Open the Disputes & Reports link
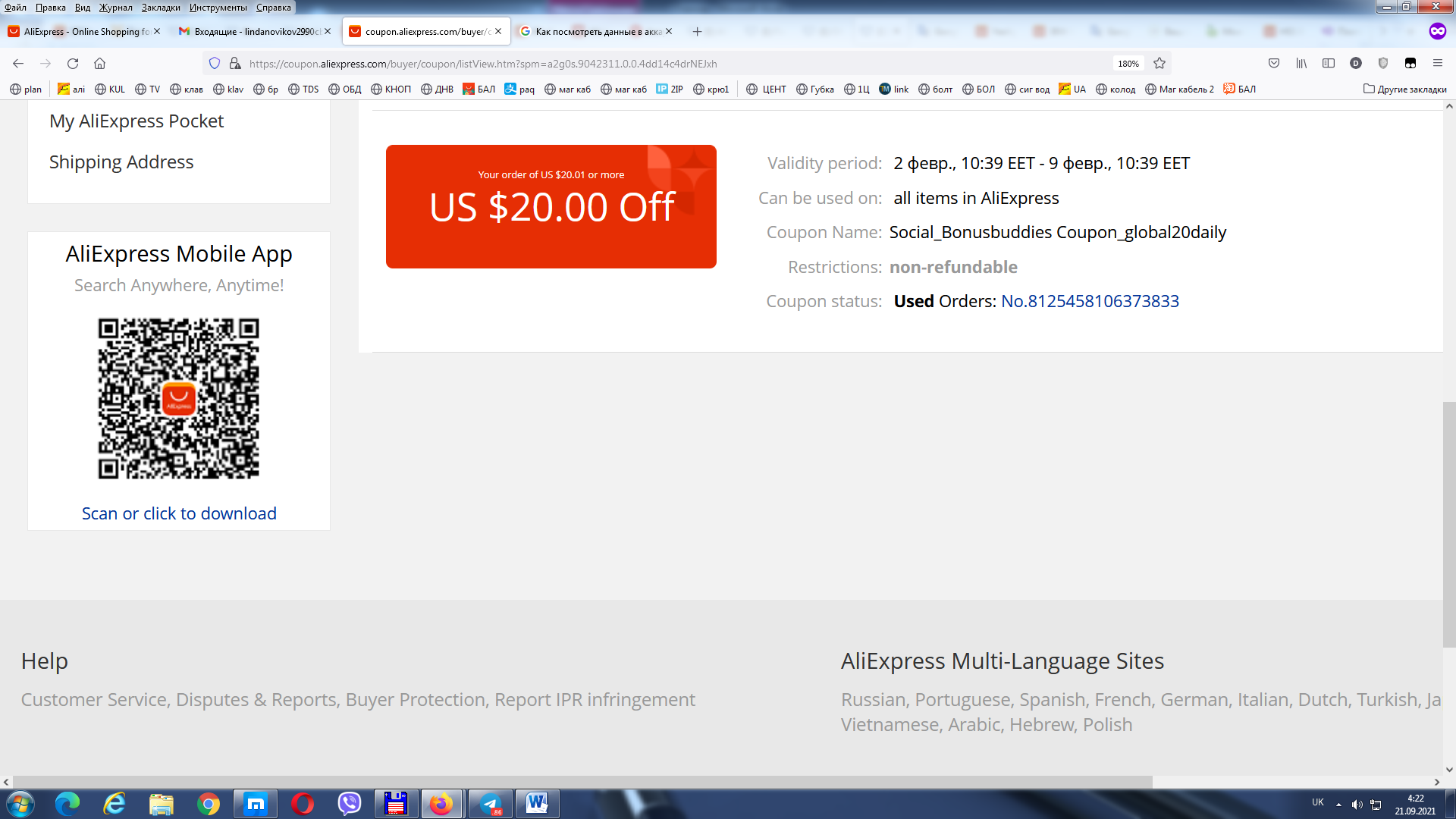 pos(257,699)
